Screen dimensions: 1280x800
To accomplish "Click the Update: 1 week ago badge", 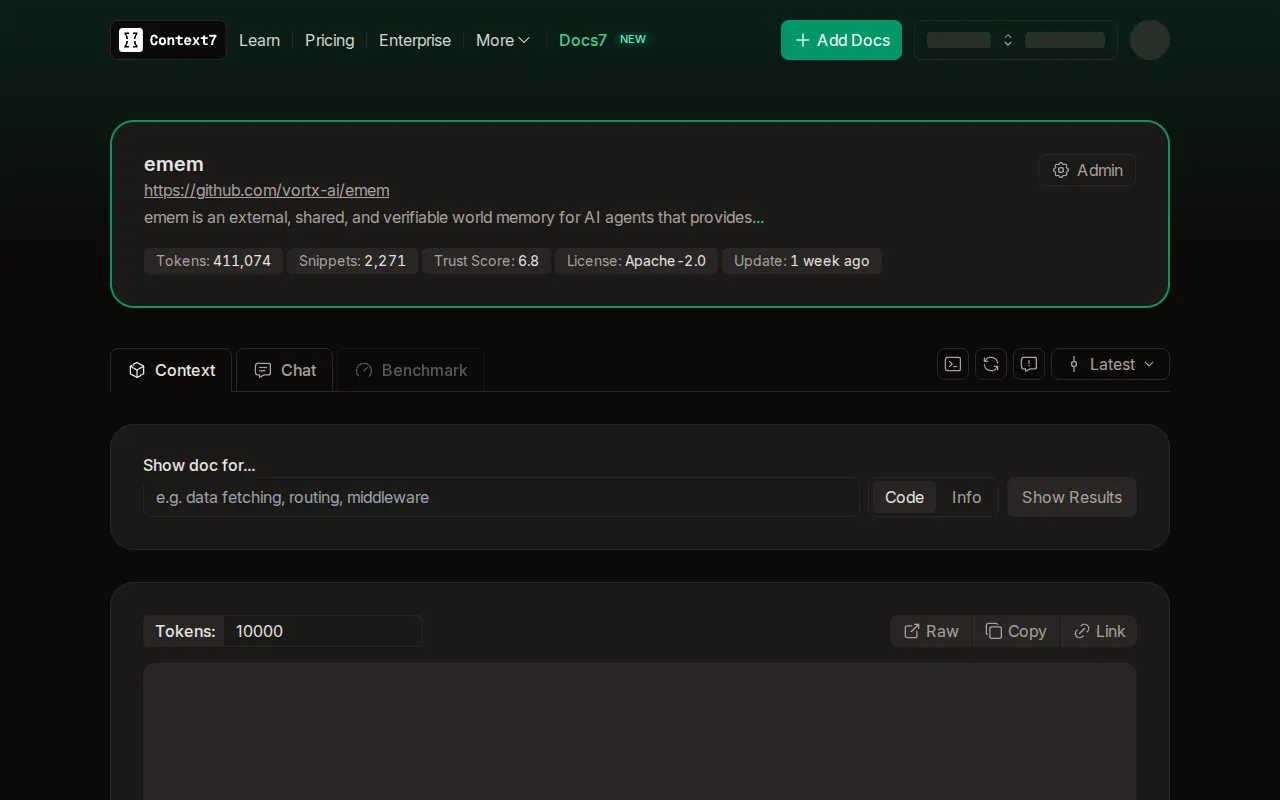I will [802, 261].
